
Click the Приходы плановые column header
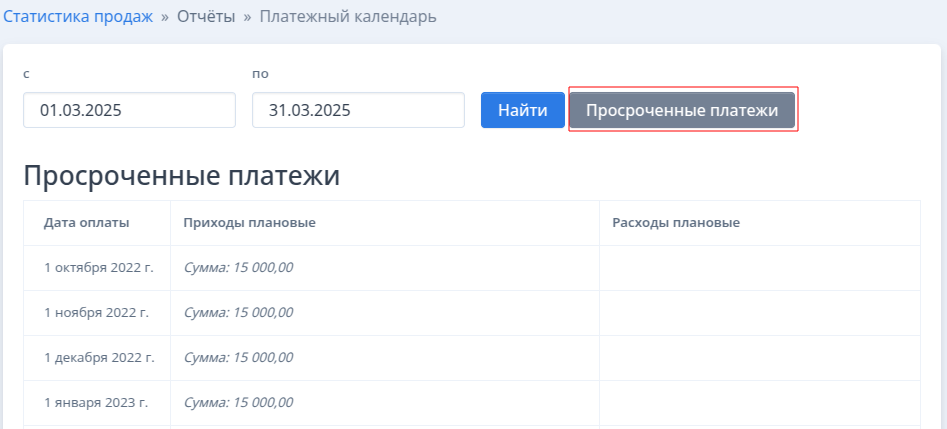tap(249, 223)
